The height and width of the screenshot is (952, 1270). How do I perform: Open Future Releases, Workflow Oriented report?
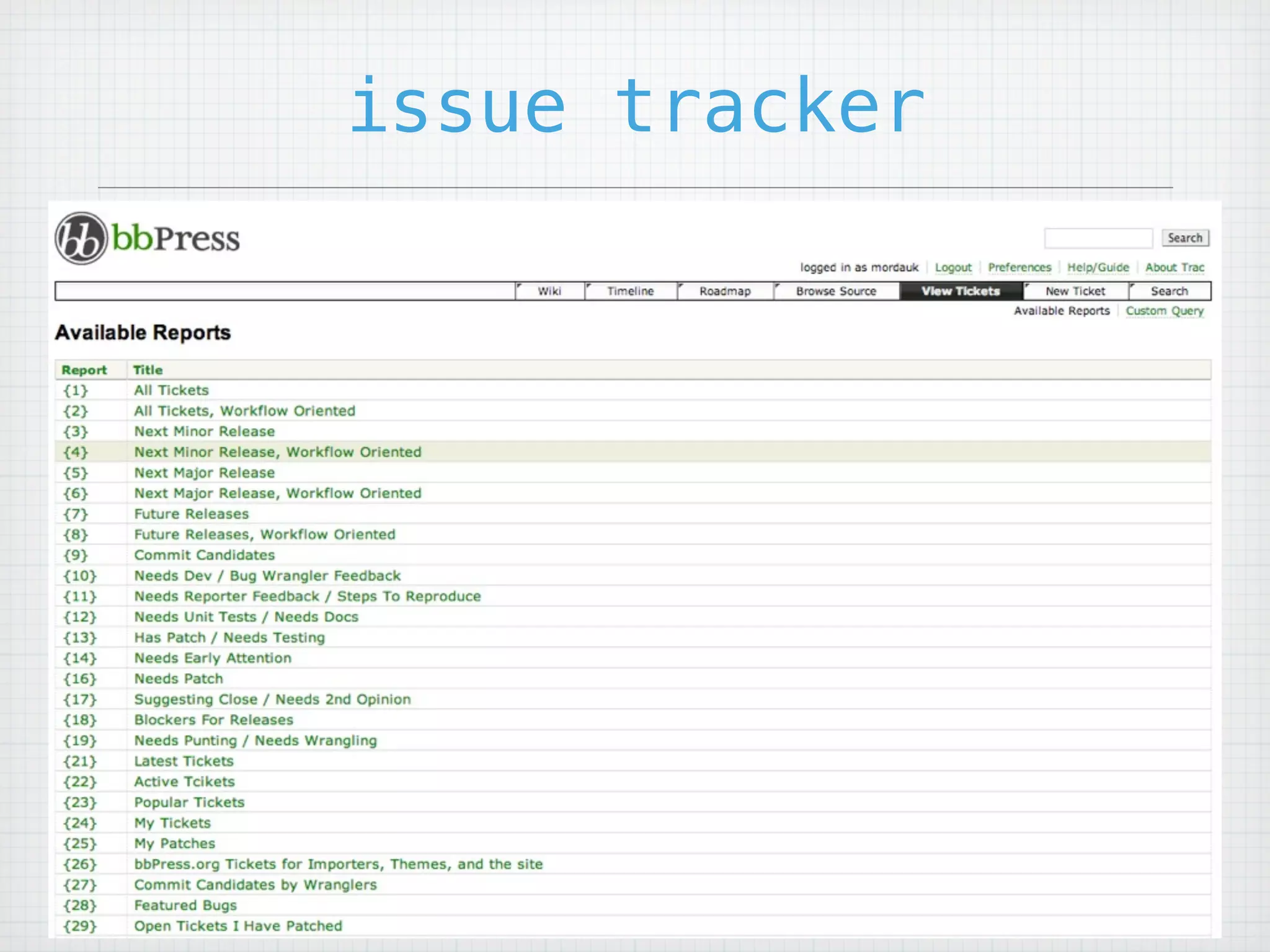click(x=264, y=534)
